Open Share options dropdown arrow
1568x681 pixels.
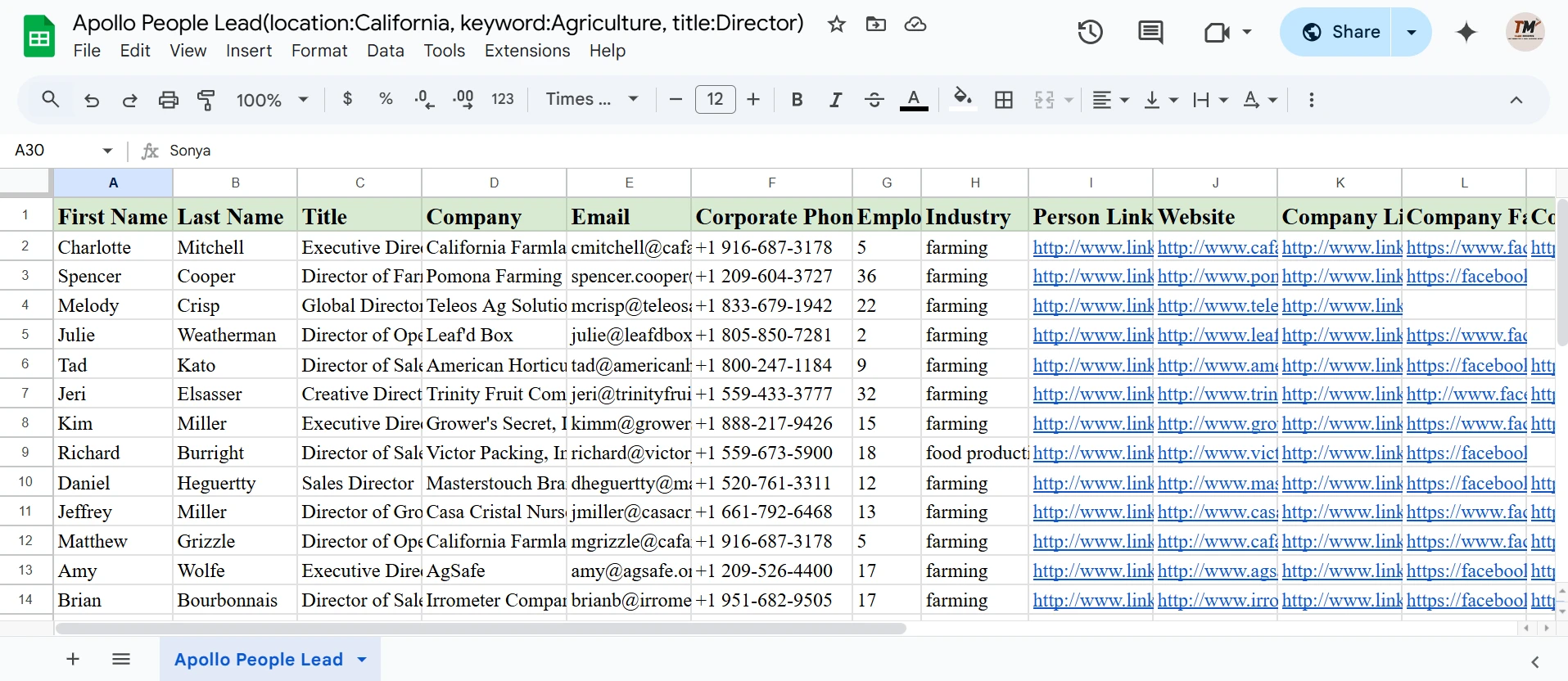(1412, 32)
